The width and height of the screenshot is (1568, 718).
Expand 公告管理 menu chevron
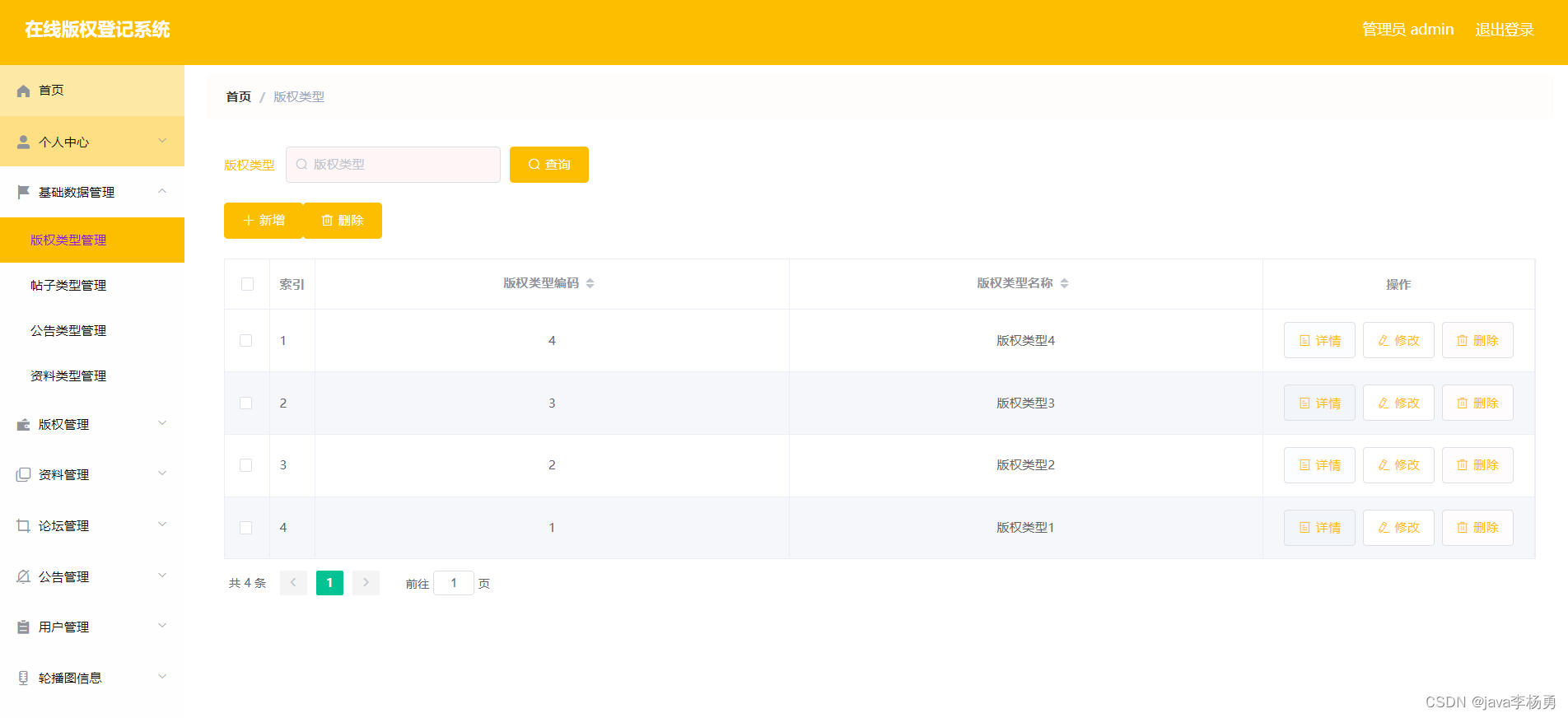162,576
